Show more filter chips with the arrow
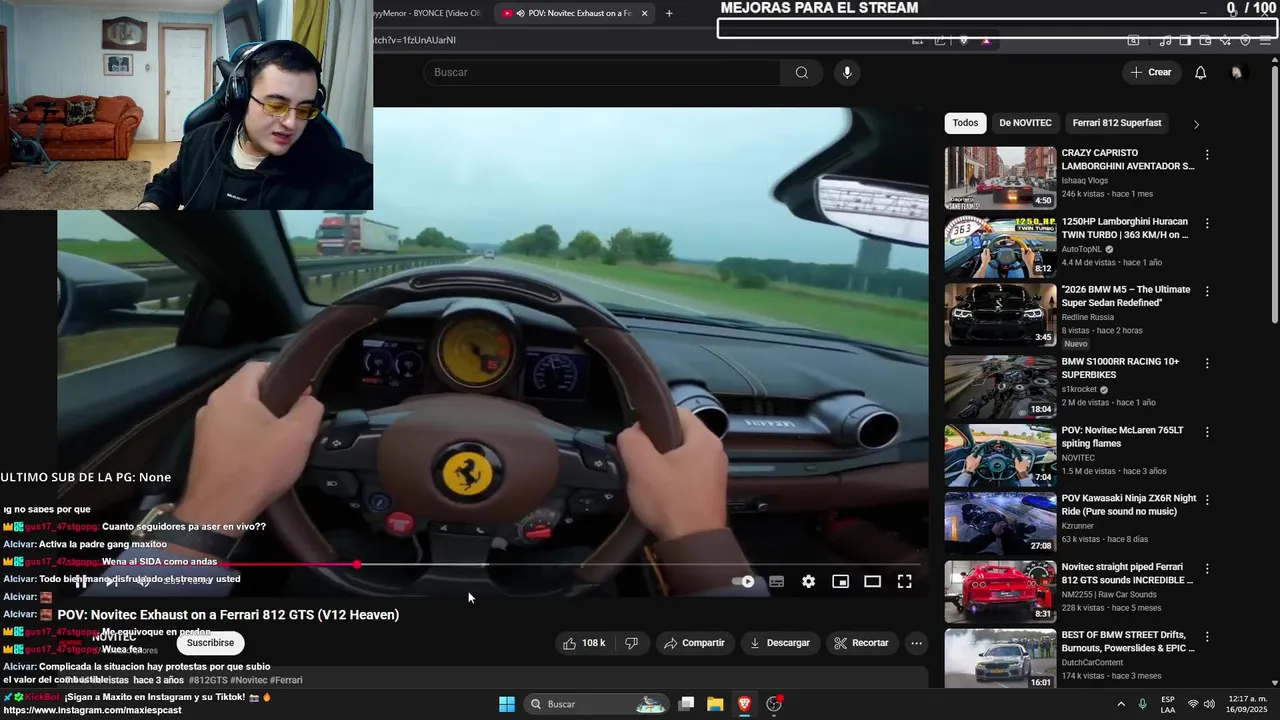This screenshot has height=720, width=1280. click(x=1196, y=124)
